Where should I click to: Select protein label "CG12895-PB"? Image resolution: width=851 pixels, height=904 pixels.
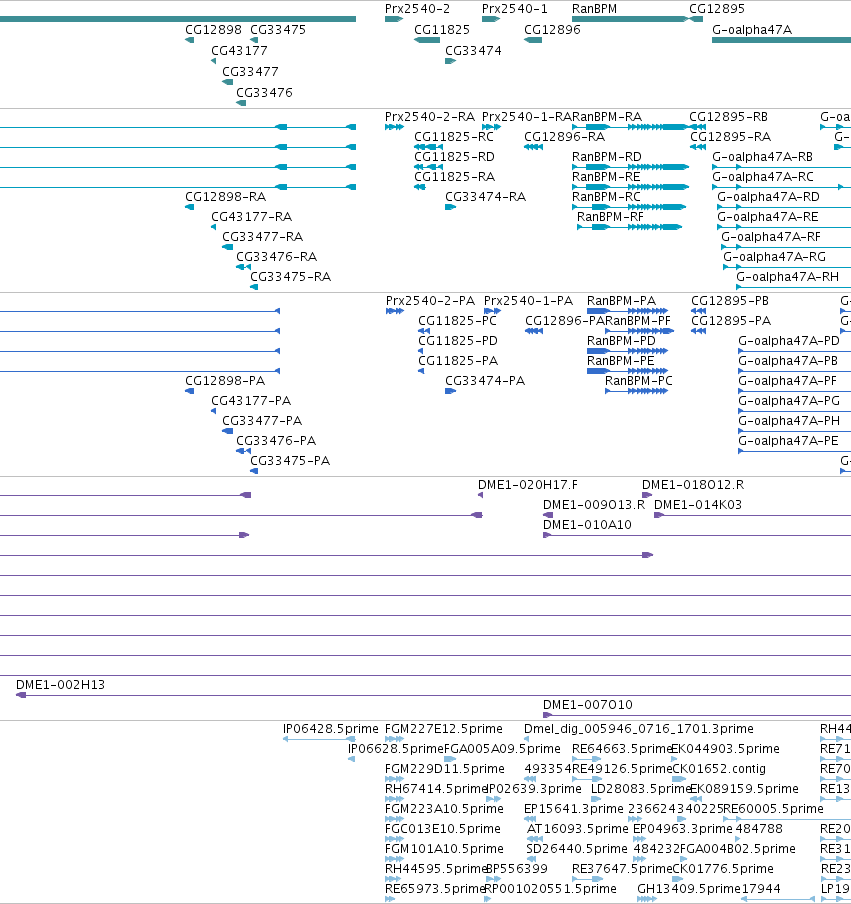tap(730, 301)
